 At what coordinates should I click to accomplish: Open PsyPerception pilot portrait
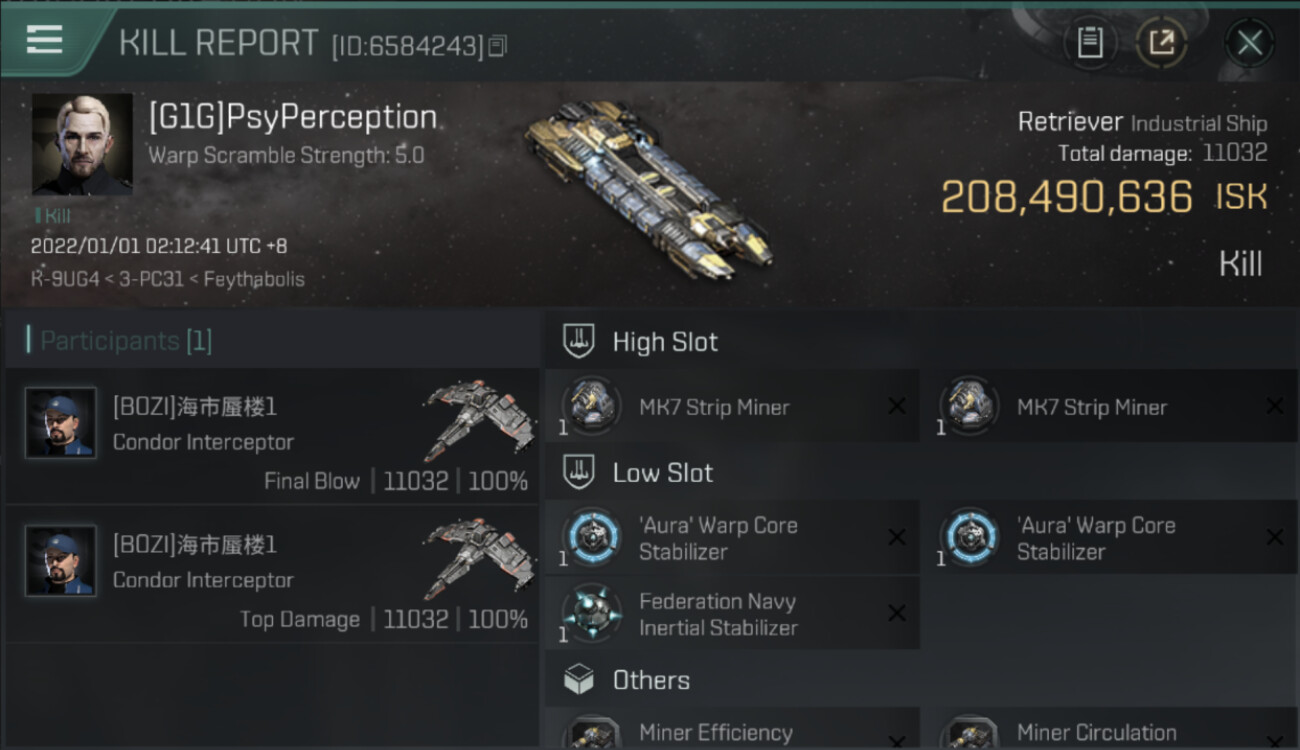[x=82, y=144]
